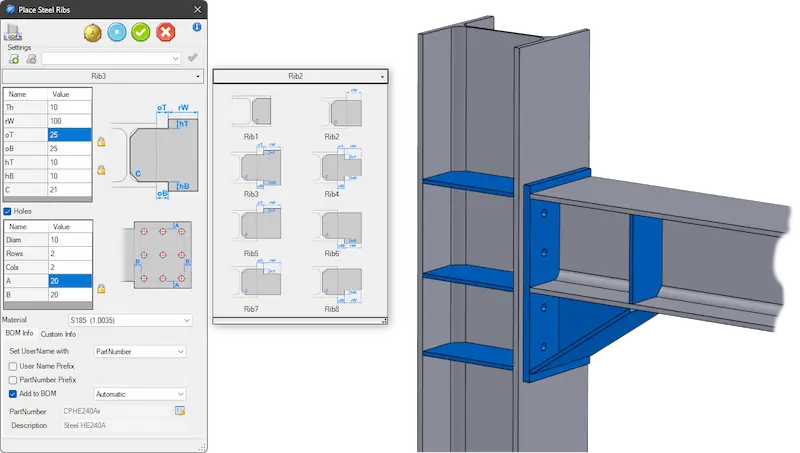
Task: Toggle the lock icon beside hole spacing A
Action: 101,289
